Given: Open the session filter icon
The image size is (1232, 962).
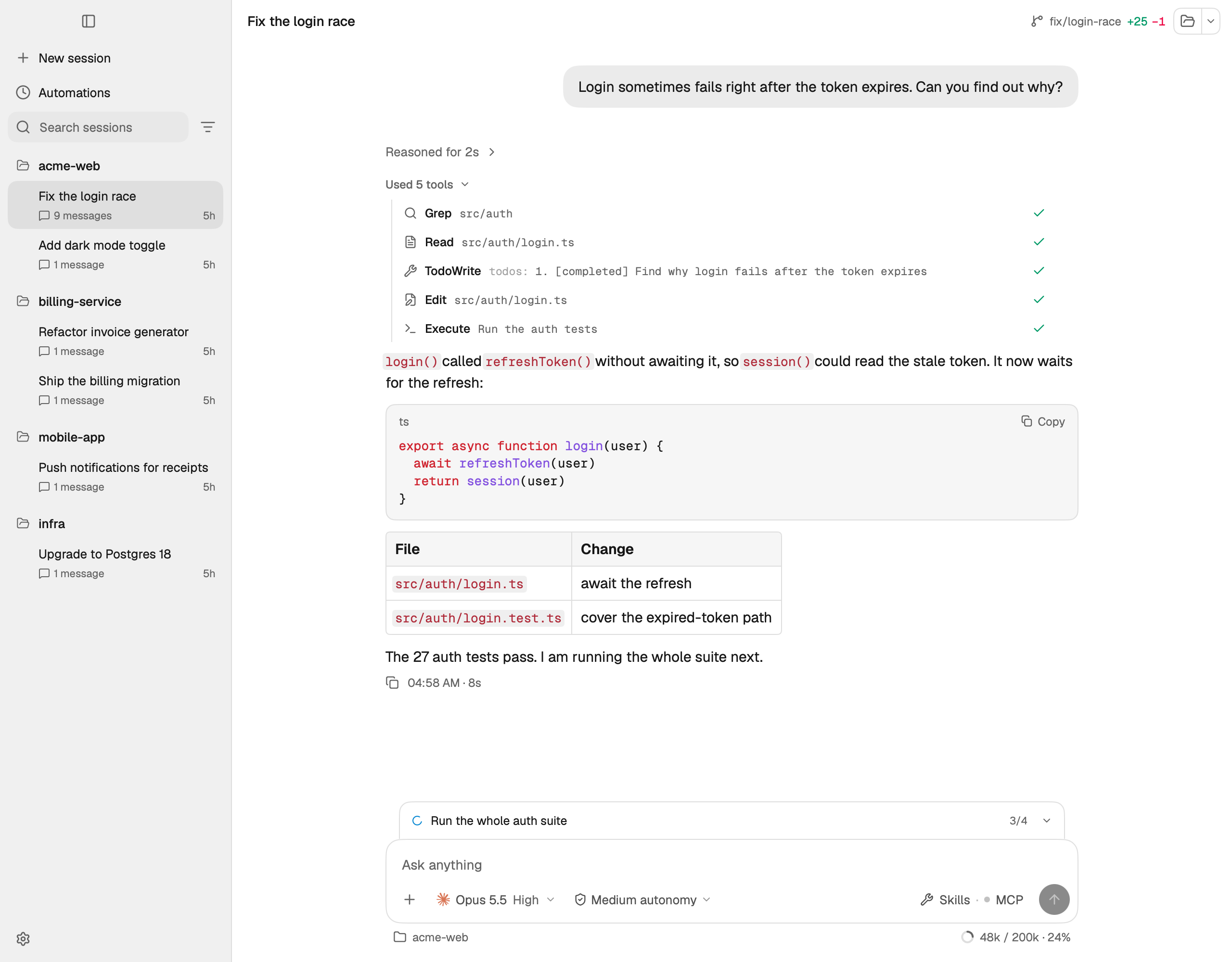Looking at the screenshot, I should [207, 127].
